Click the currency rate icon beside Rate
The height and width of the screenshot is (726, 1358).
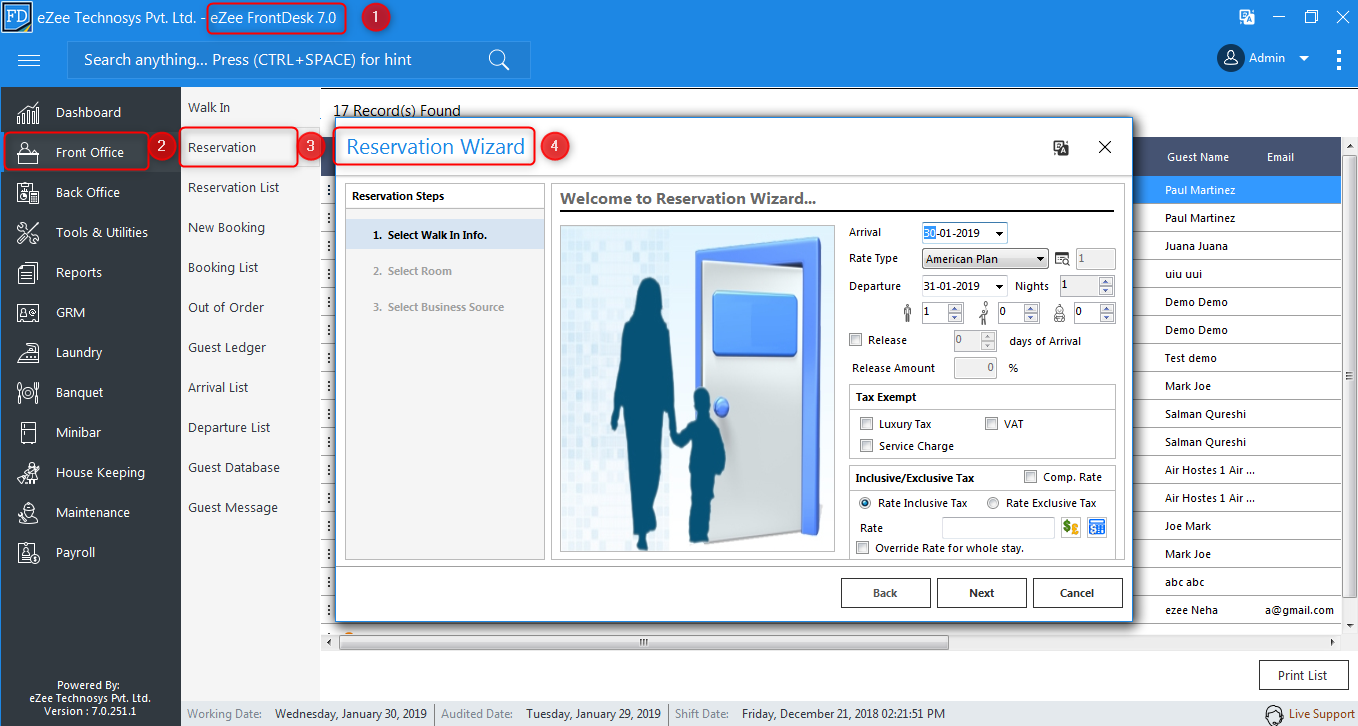click(1071, 528)
